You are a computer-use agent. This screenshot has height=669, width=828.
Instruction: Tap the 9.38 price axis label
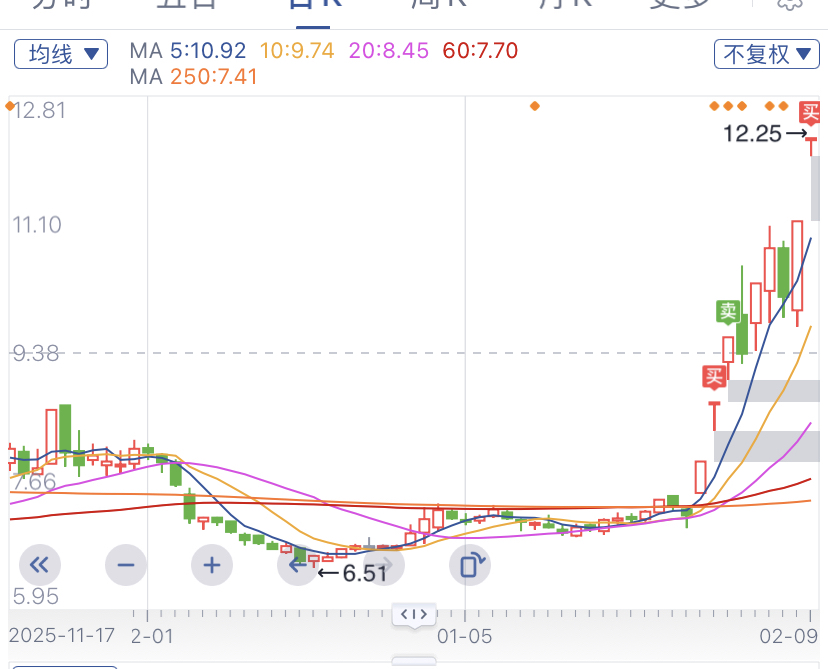(x=35, y=353)
